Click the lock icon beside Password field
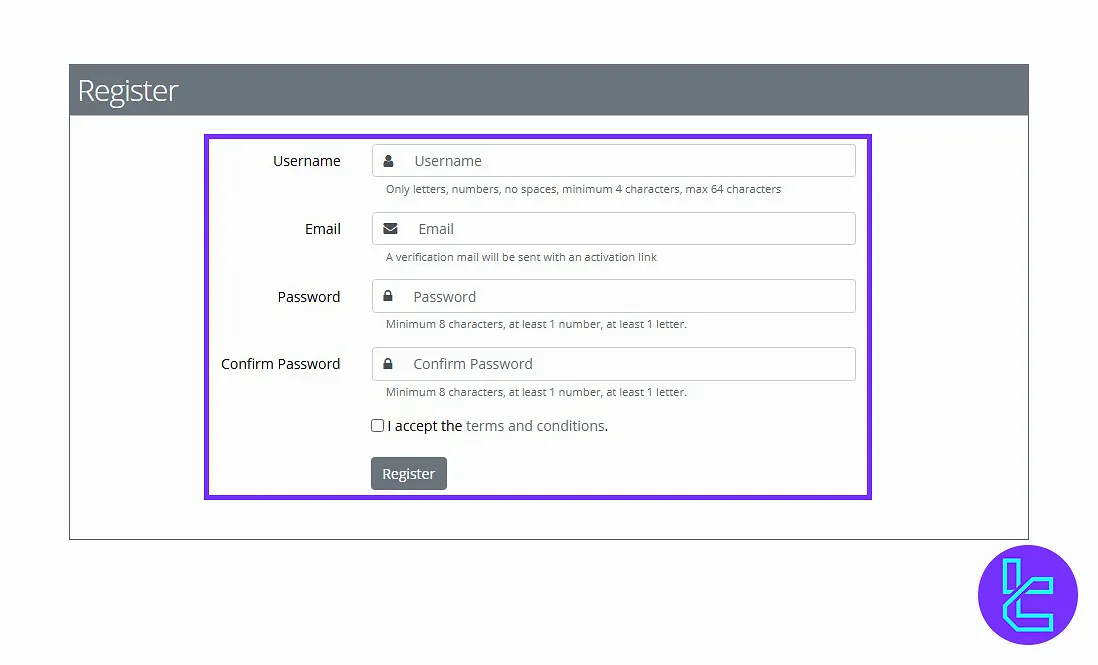 [x=388, y=297]
